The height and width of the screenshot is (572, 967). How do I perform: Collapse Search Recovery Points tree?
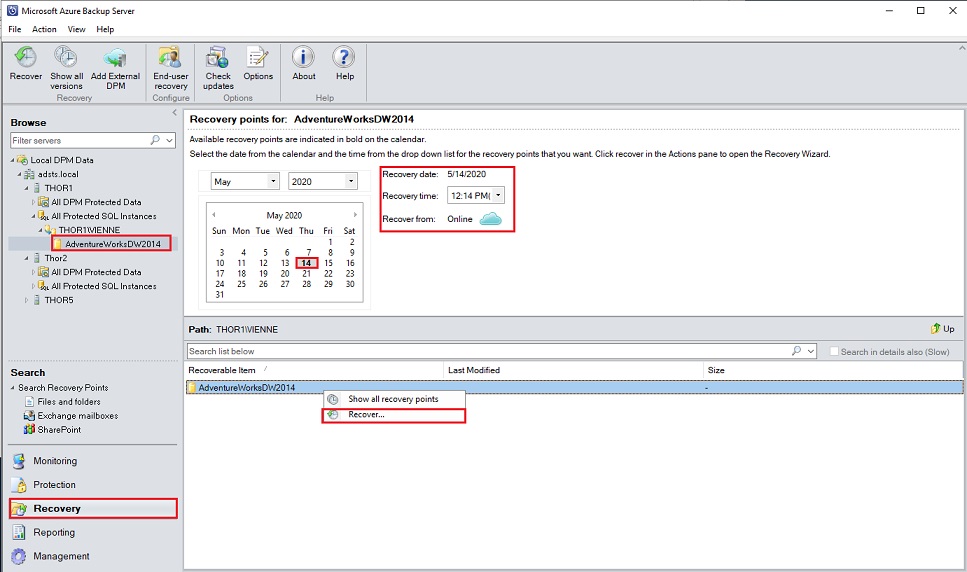click(12, 388)
